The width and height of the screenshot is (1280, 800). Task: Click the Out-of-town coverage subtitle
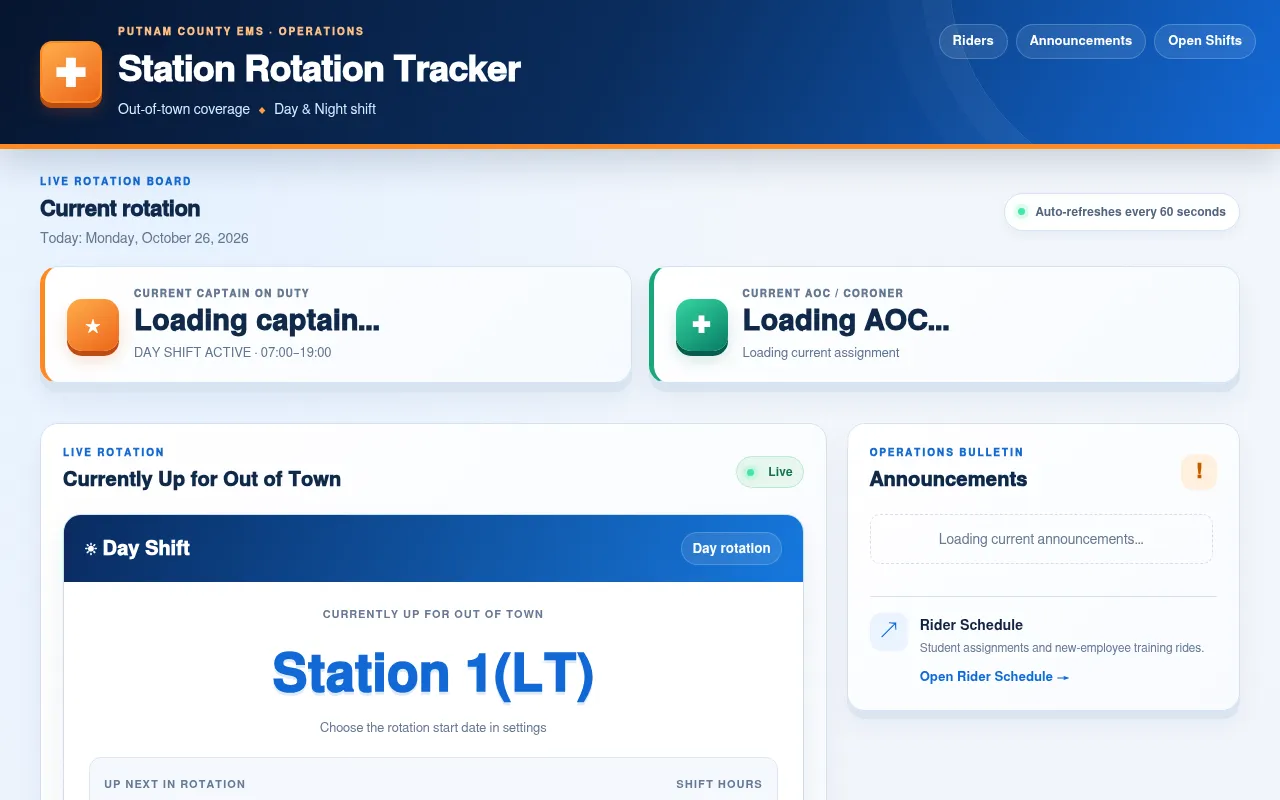click(x=184, y=109)
